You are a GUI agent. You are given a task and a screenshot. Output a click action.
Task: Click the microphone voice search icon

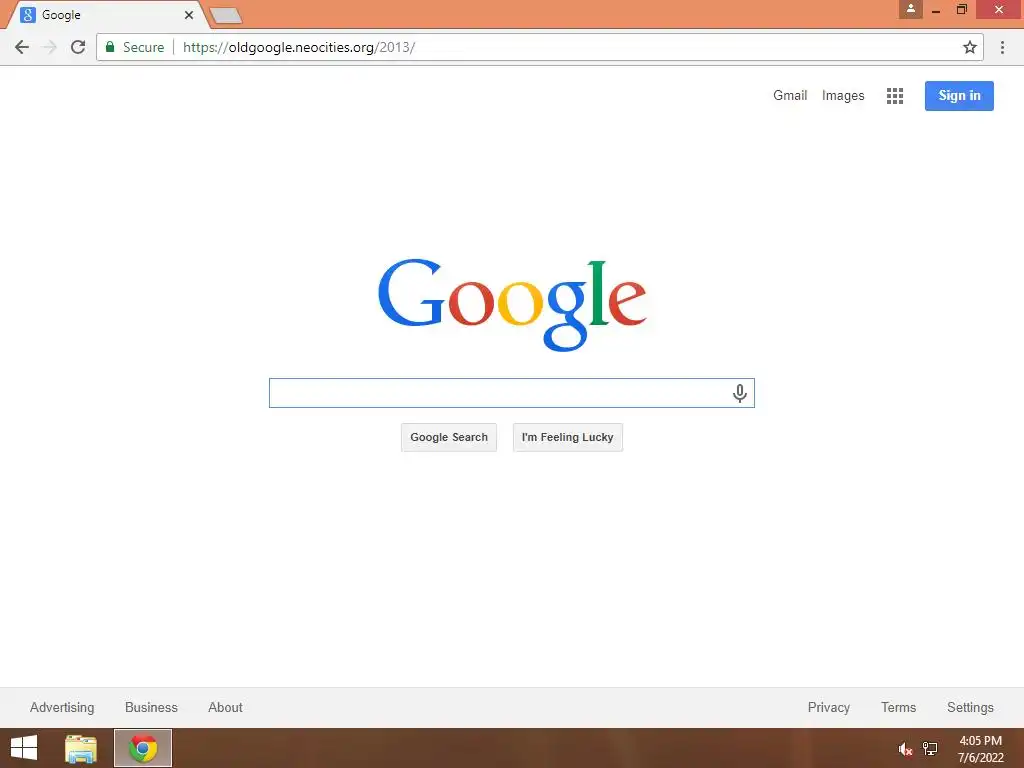click(739, 393)
